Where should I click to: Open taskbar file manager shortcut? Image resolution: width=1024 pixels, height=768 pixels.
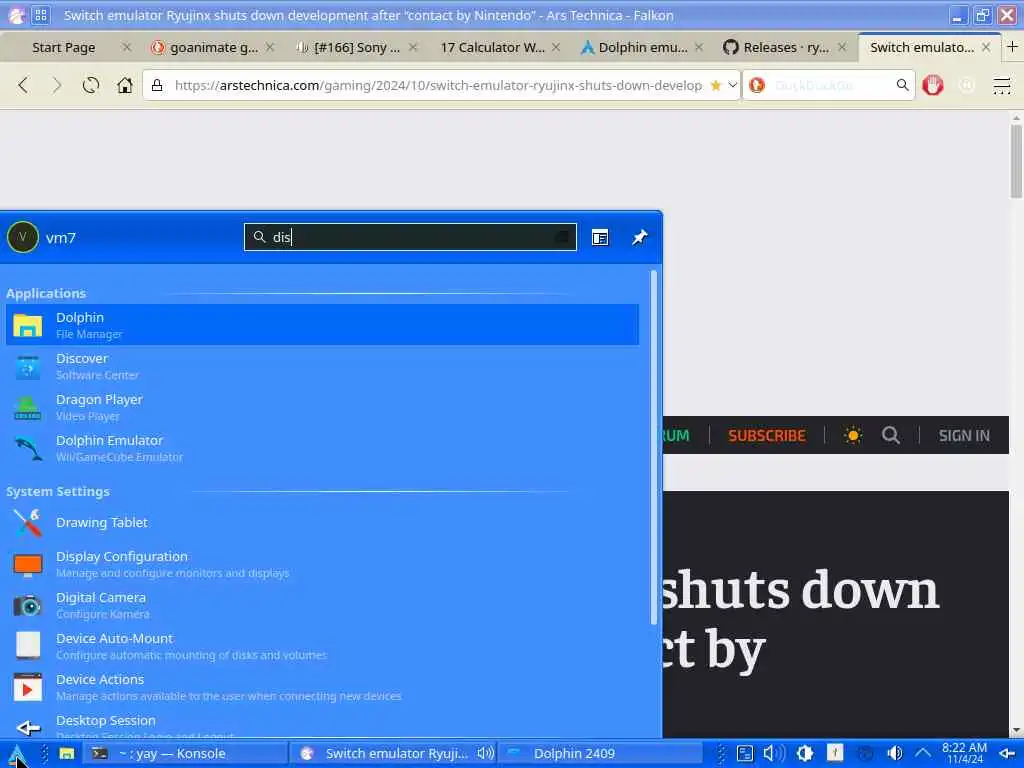pyautogui.click(x=67, y=754)
